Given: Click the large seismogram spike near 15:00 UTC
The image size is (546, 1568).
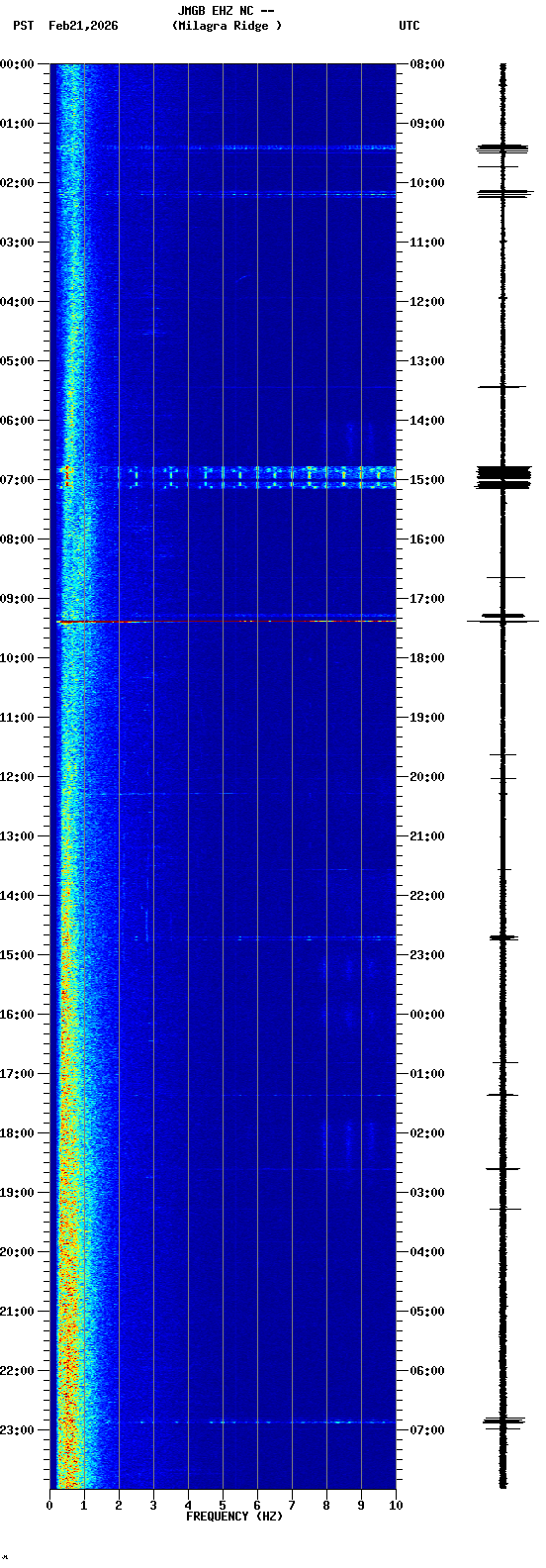Looking at the screenshot, I should click(502, 477).
